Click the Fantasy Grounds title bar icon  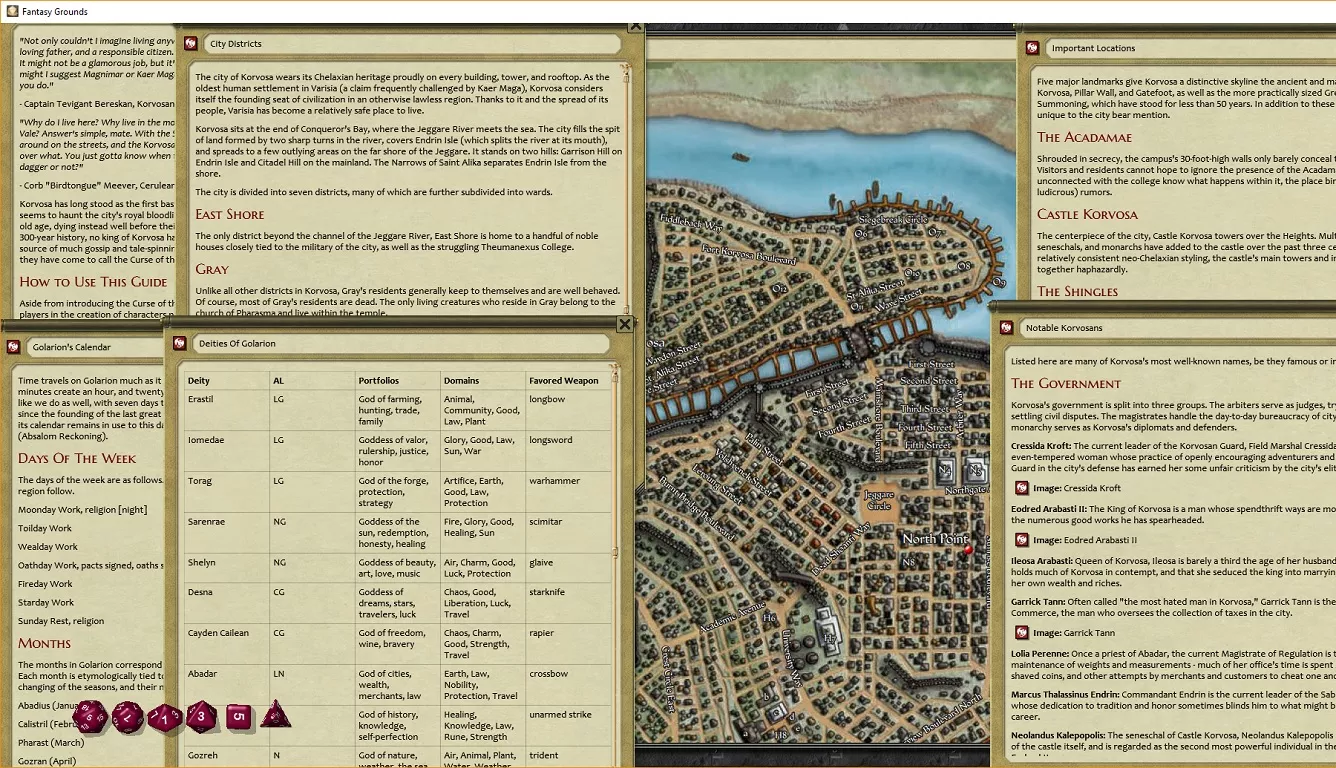pyautogui.click(x=11, y=11)
